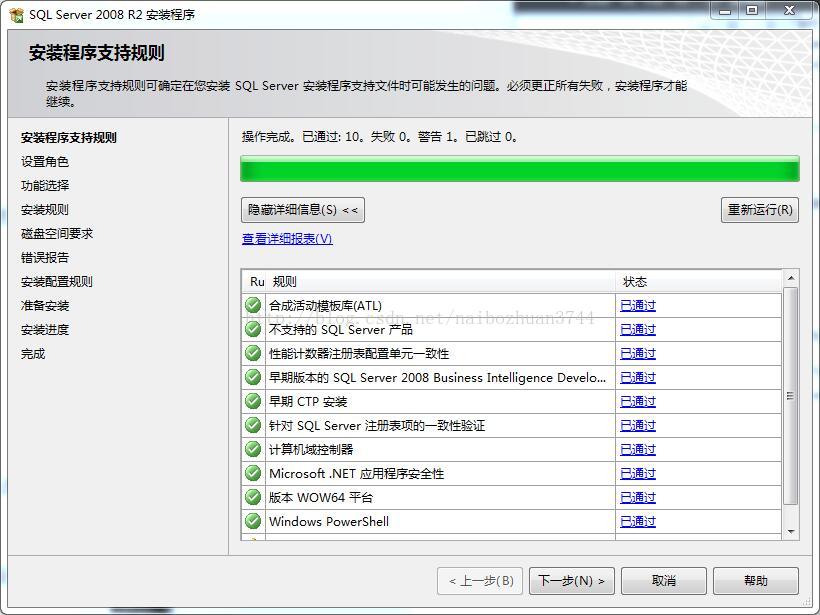Select 安装规则 step in left pane

(45, 210)
